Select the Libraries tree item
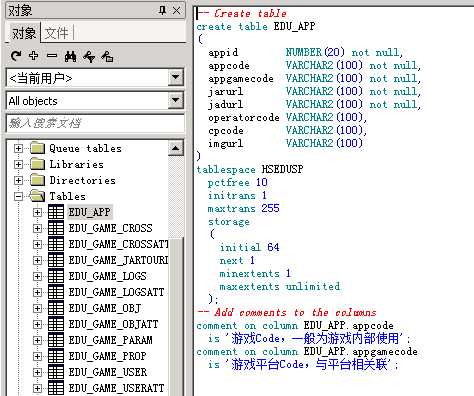The width and height of the screenshot is (474, 396). point(76,164)
